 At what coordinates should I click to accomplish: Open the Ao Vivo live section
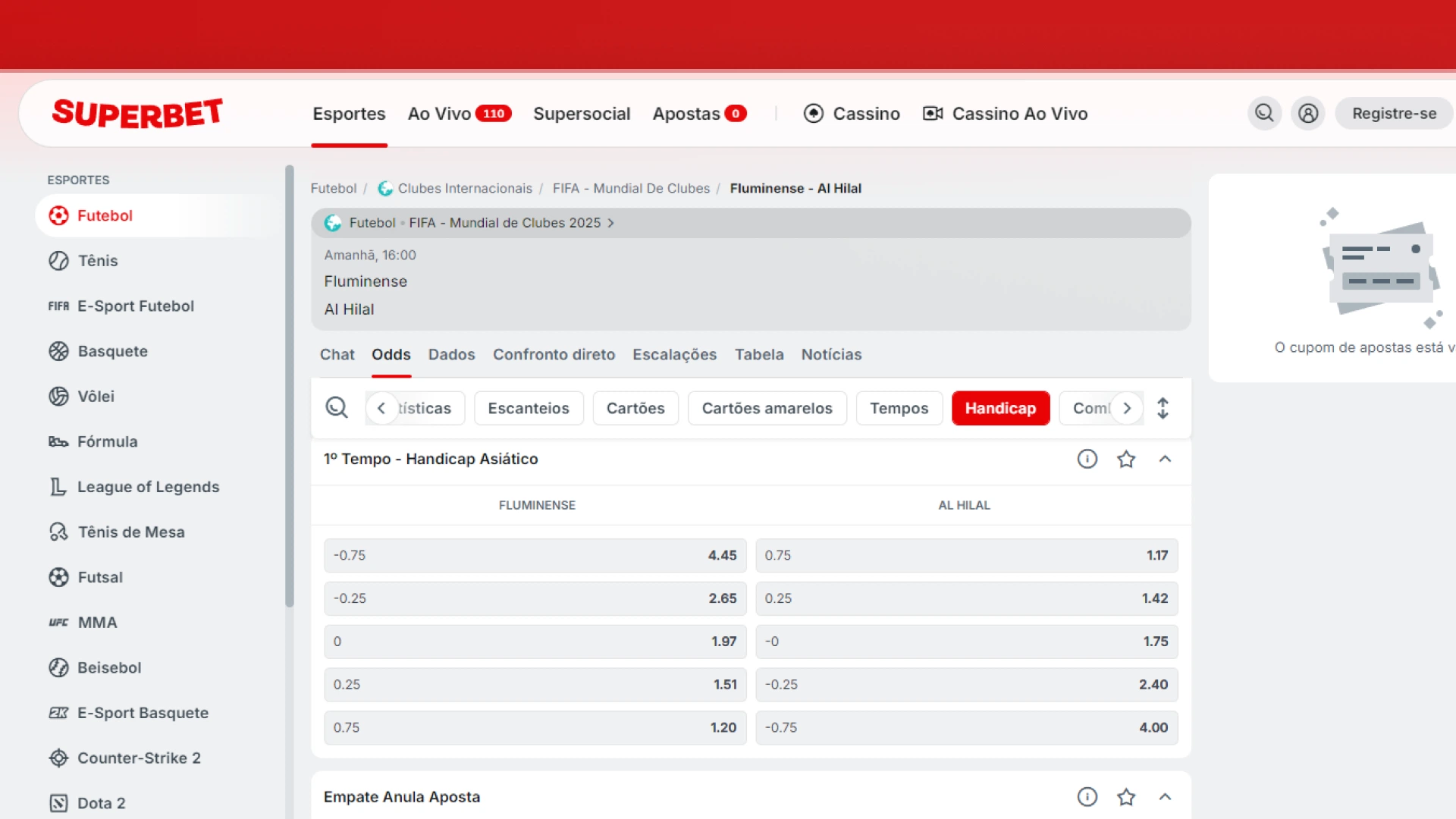click(x=460, y=113)
